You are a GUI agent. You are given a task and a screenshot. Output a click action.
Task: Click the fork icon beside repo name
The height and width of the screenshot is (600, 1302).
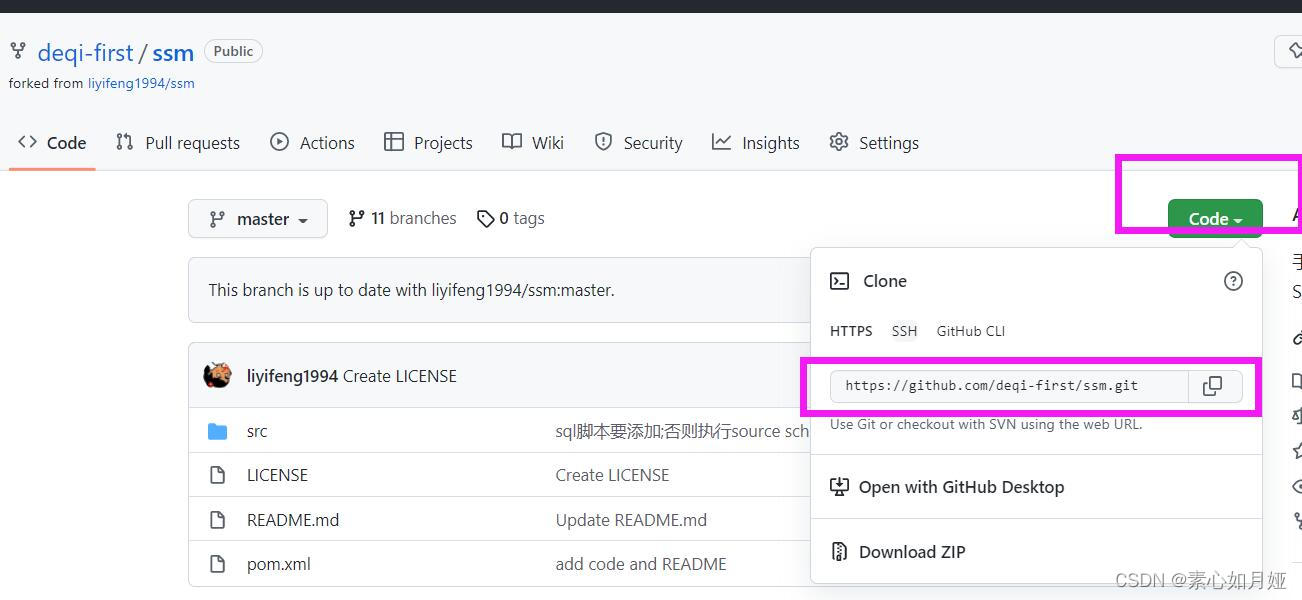(x=18, y=50)
